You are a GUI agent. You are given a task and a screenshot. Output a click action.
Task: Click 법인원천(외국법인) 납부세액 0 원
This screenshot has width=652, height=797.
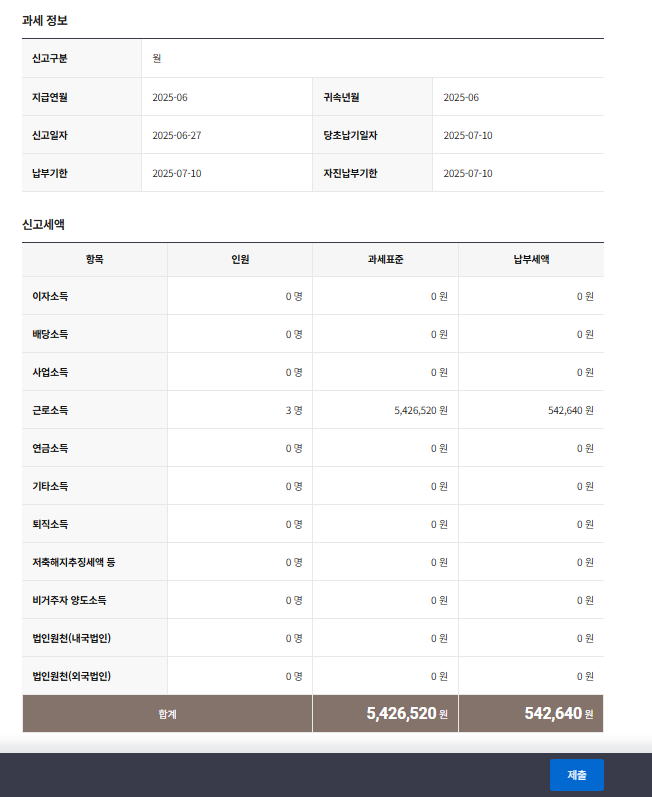point(585,676)
